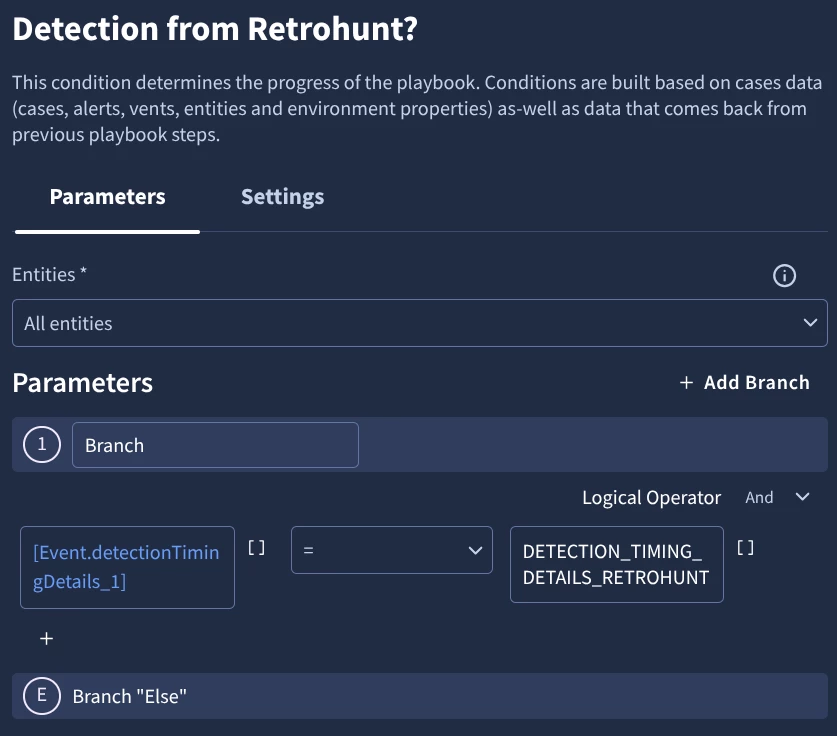Click the circled number 1 branch badge
The height and width of the screenshot is (736, 837).
(x=41, y=445)
